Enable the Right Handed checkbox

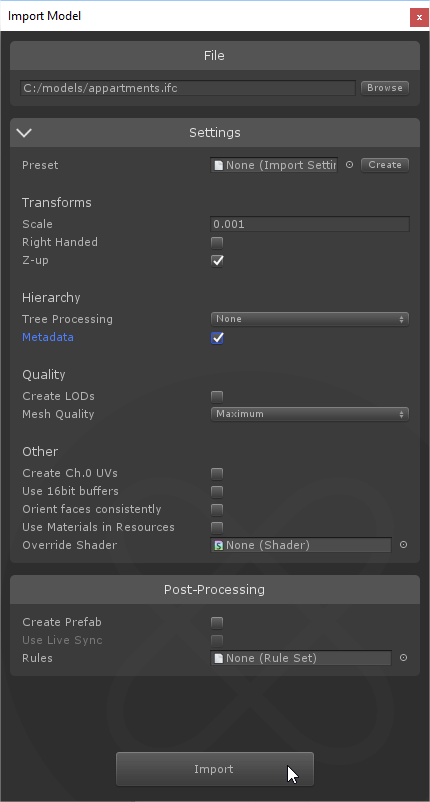tap(217, 242)
